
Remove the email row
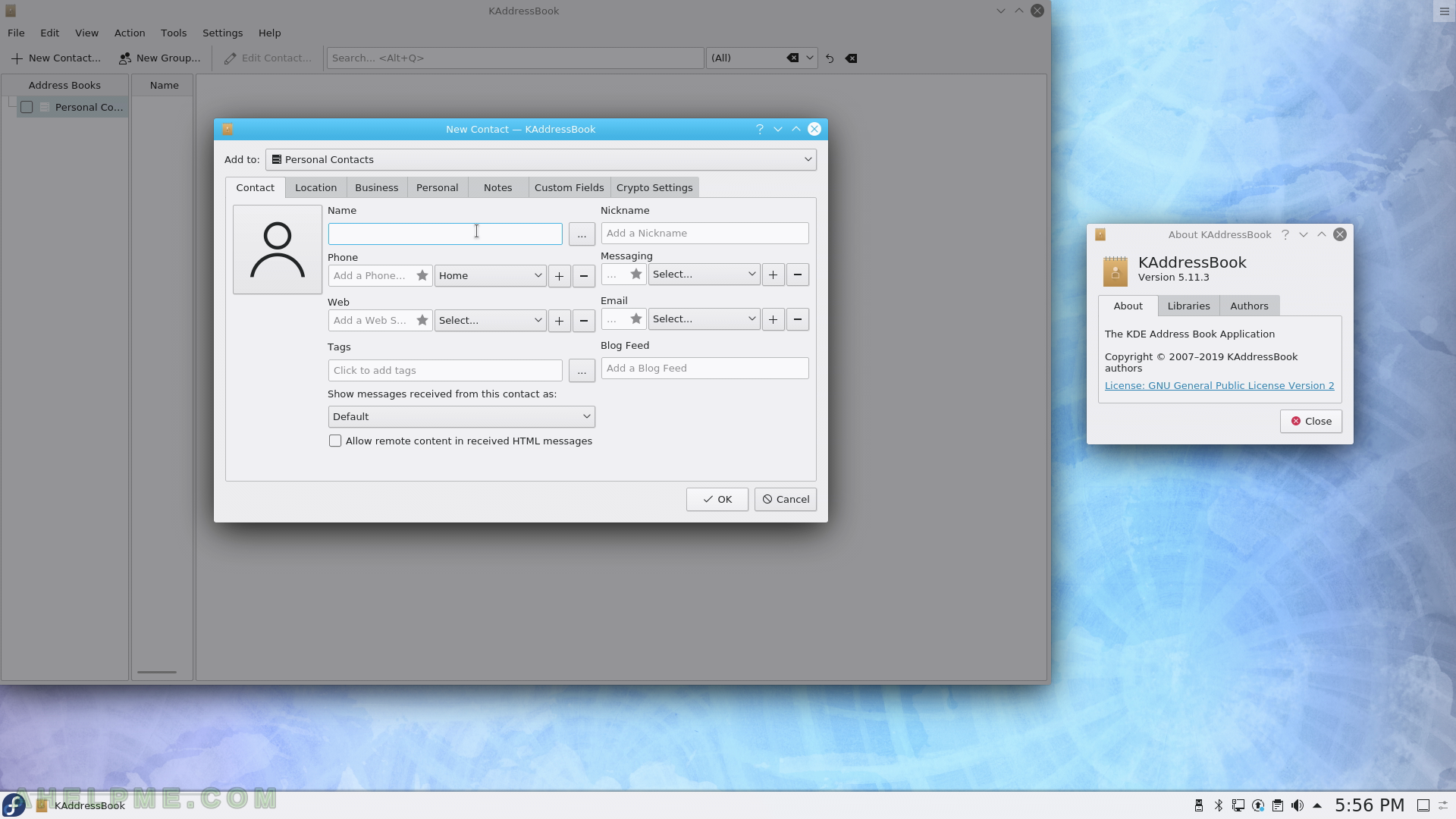(x=797, y=319)
